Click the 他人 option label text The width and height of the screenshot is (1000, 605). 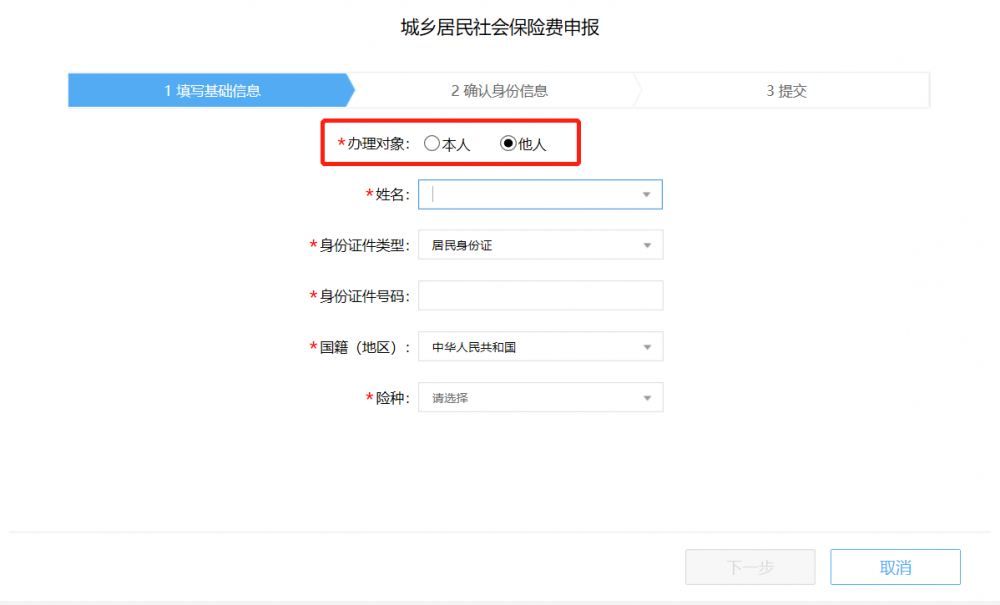point(532,144)
